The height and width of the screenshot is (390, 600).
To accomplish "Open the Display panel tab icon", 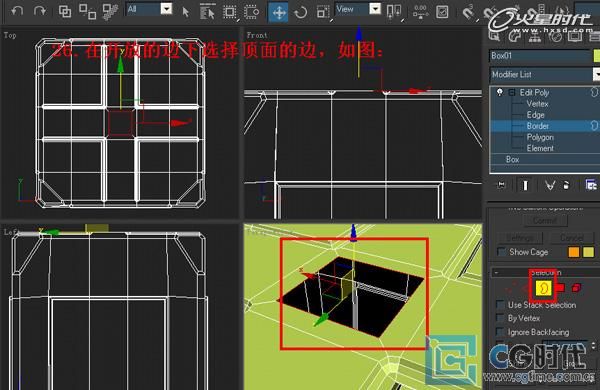I will click(575, 36).
